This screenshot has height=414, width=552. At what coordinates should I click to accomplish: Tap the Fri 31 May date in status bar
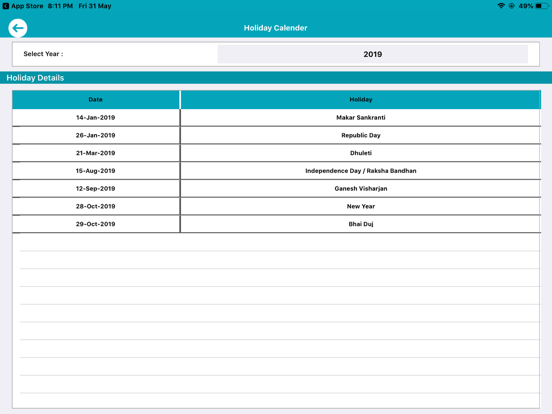pos(95,6)
